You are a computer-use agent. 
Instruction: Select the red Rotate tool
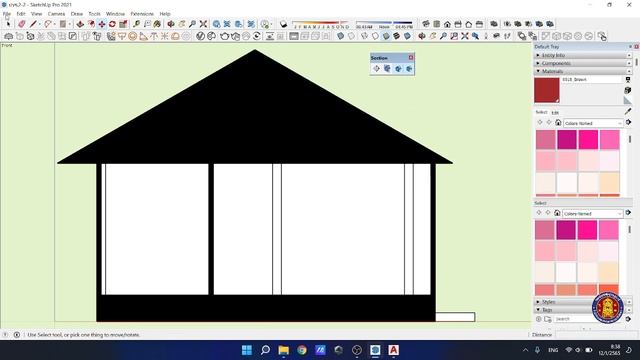[x=112, y=24]
